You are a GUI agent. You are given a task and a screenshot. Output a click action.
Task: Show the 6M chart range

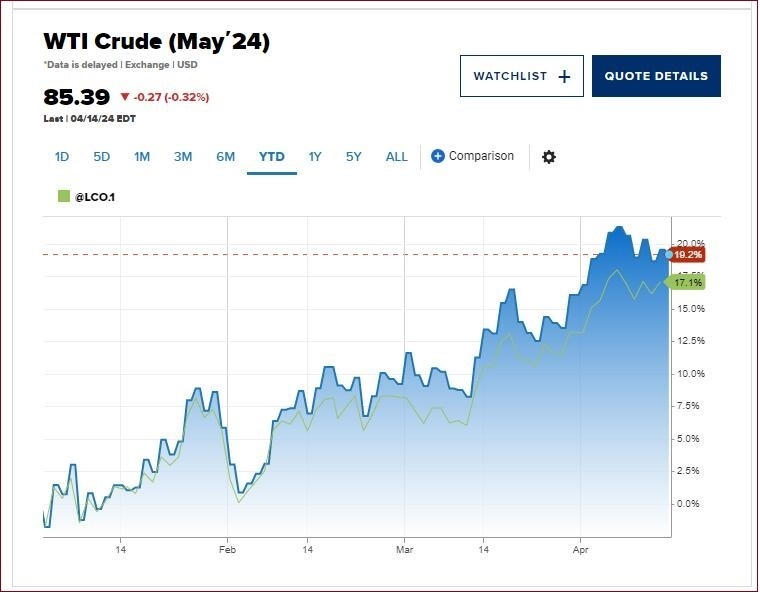coord(225,157)
